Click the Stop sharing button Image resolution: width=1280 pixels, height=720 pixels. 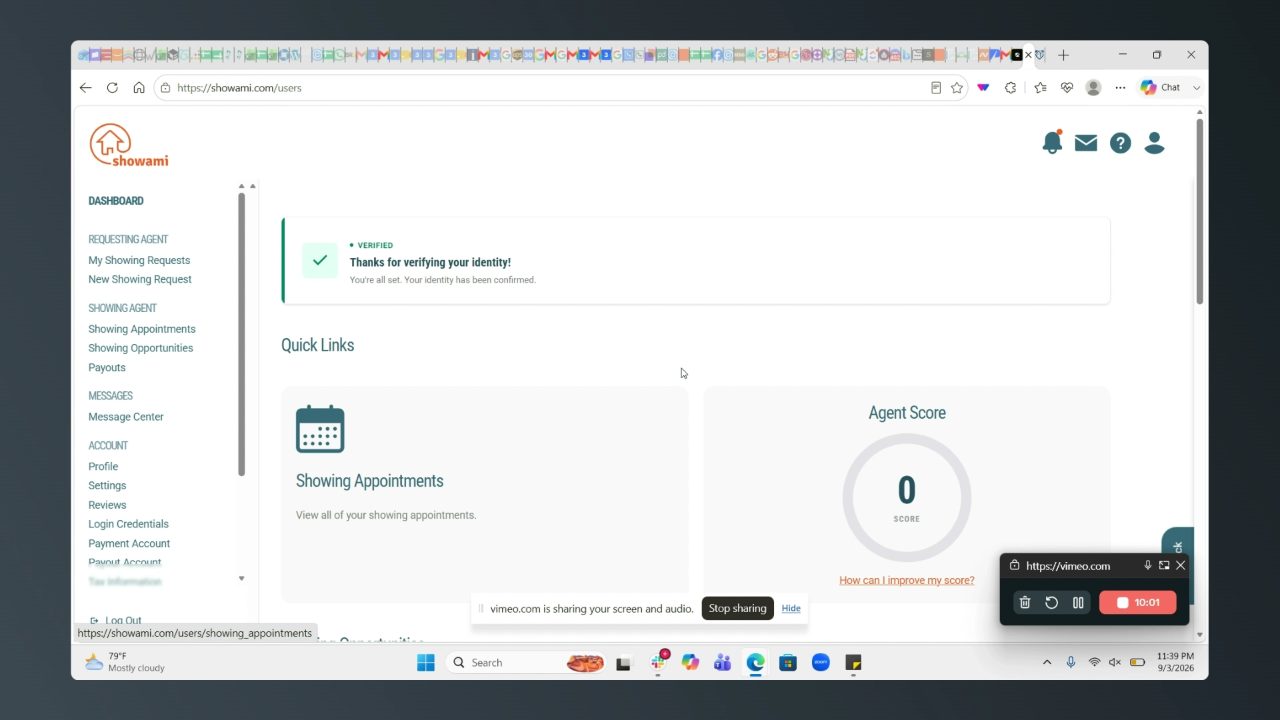coord(737,608)
